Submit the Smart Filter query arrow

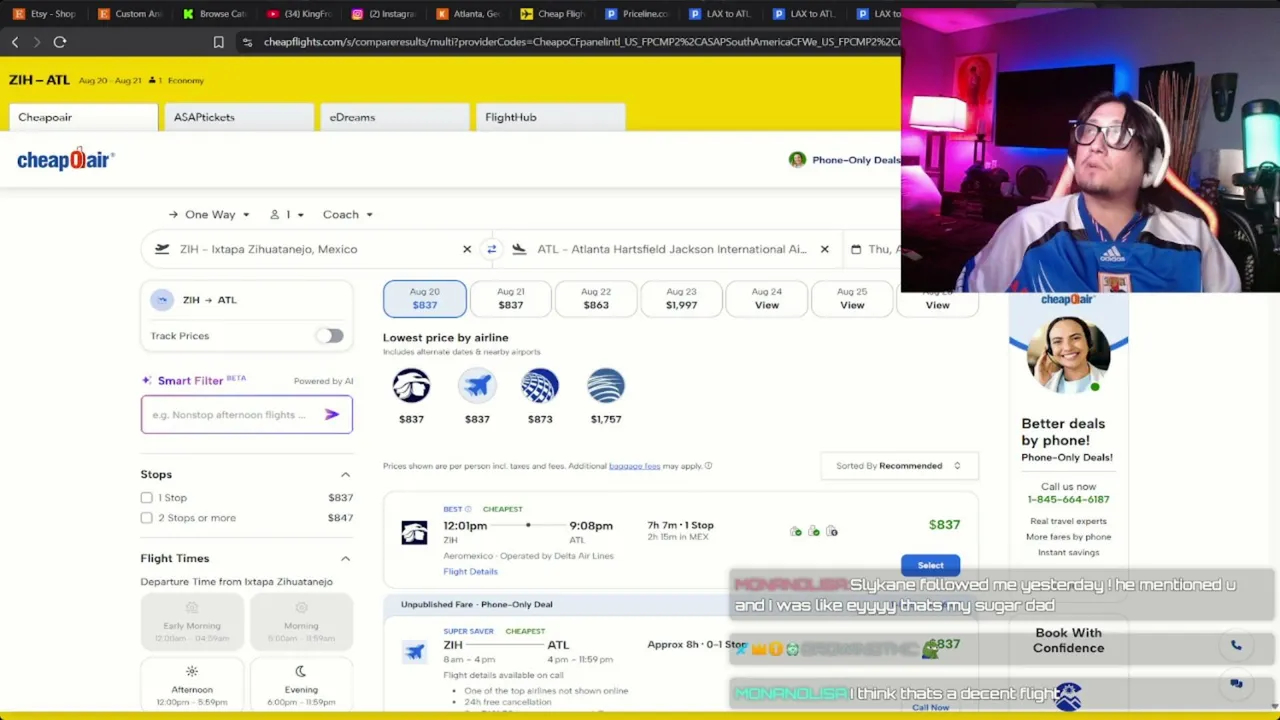coord(332,414)
